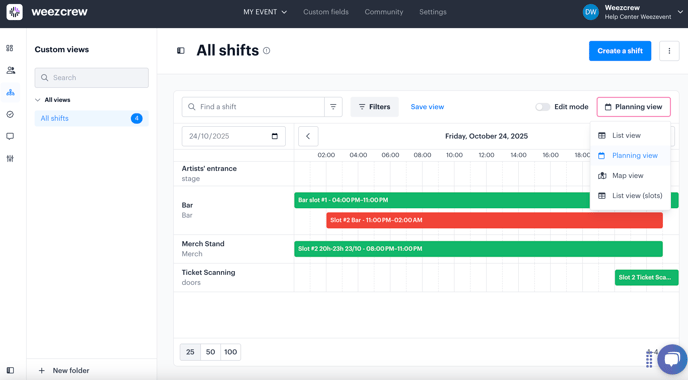The height and width of the screenshot is (380, 688).
Task: Click the sort icon in Find a shift box
Action: (333, 107)
